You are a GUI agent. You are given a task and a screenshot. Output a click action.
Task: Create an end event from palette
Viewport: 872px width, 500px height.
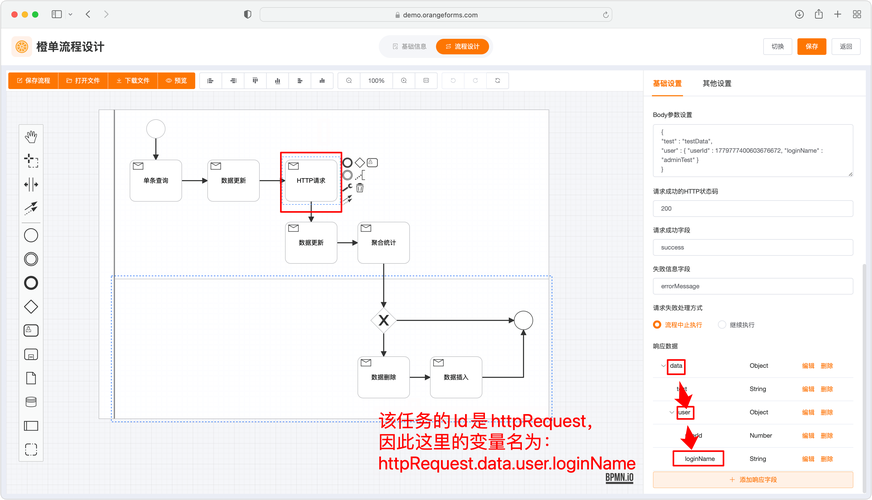point(31,283)
